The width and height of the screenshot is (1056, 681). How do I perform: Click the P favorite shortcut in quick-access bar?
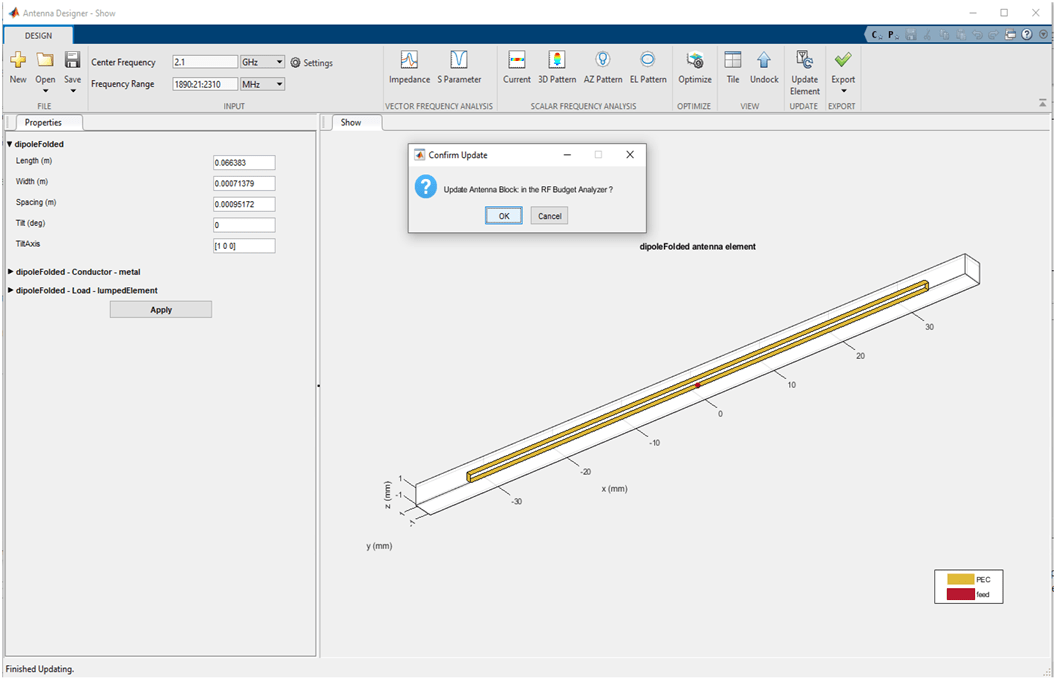(x=892, y=34)
